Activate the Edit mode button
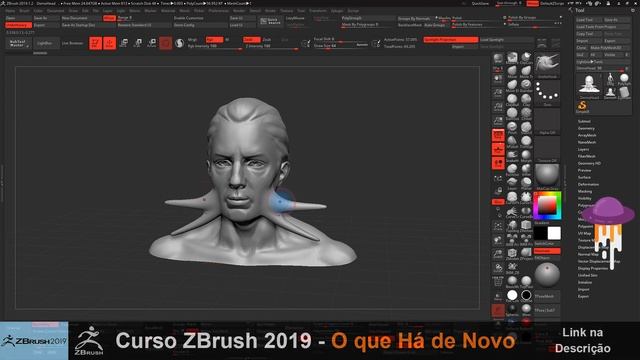This screenshot has height=360, width=640. pos(96,43)
